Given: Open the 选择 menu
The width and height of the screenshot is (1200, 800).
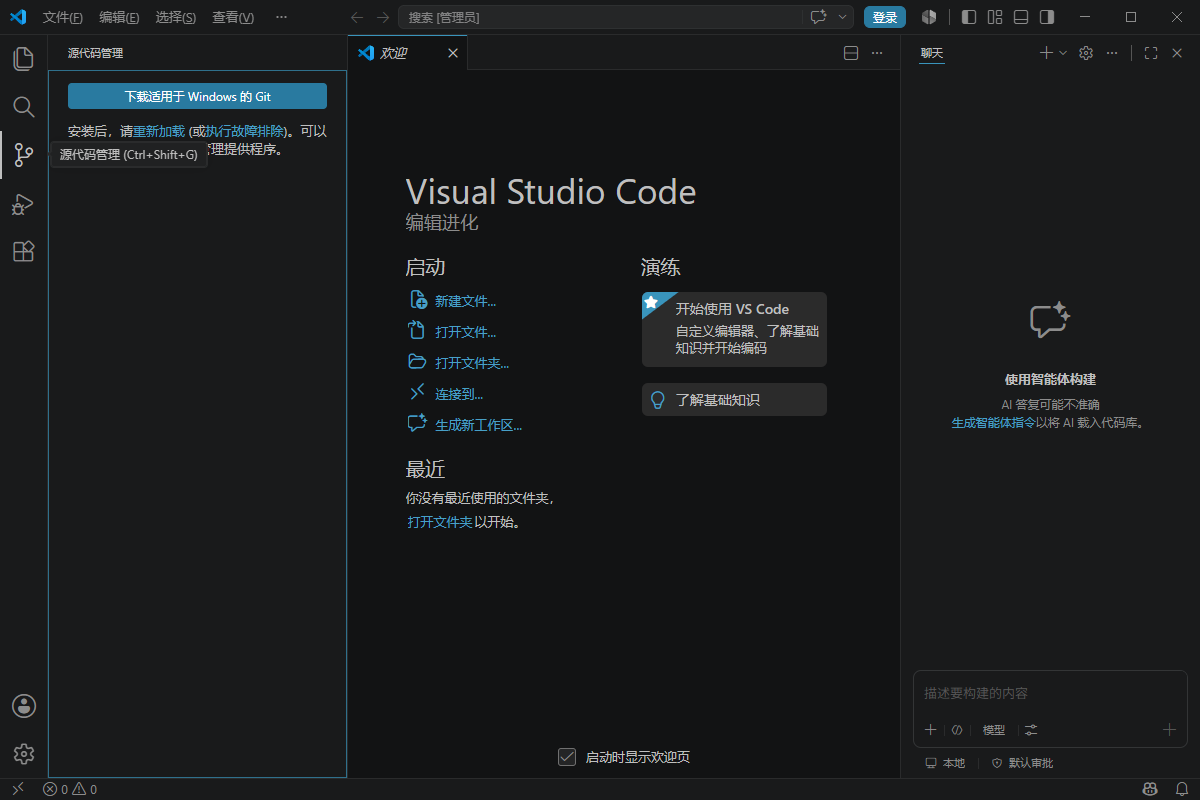Looking at the screenshot, I should 176,17.
